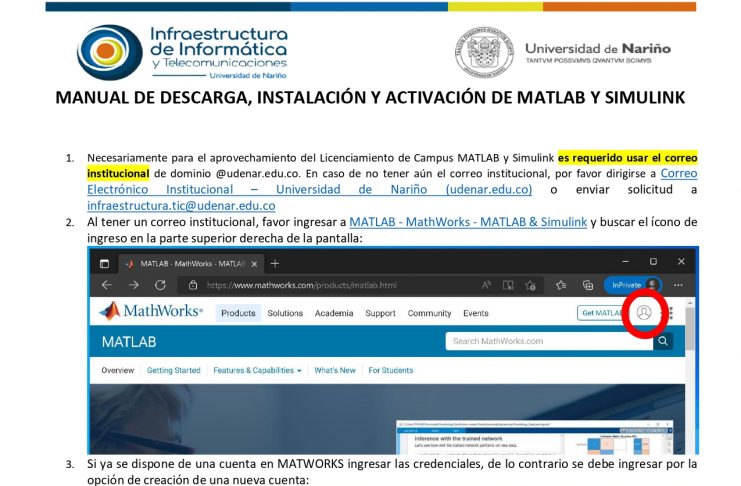The width and height of the screenshot is (741, 486).
Task: Open the Events menu item
Action: click(476, 313)
